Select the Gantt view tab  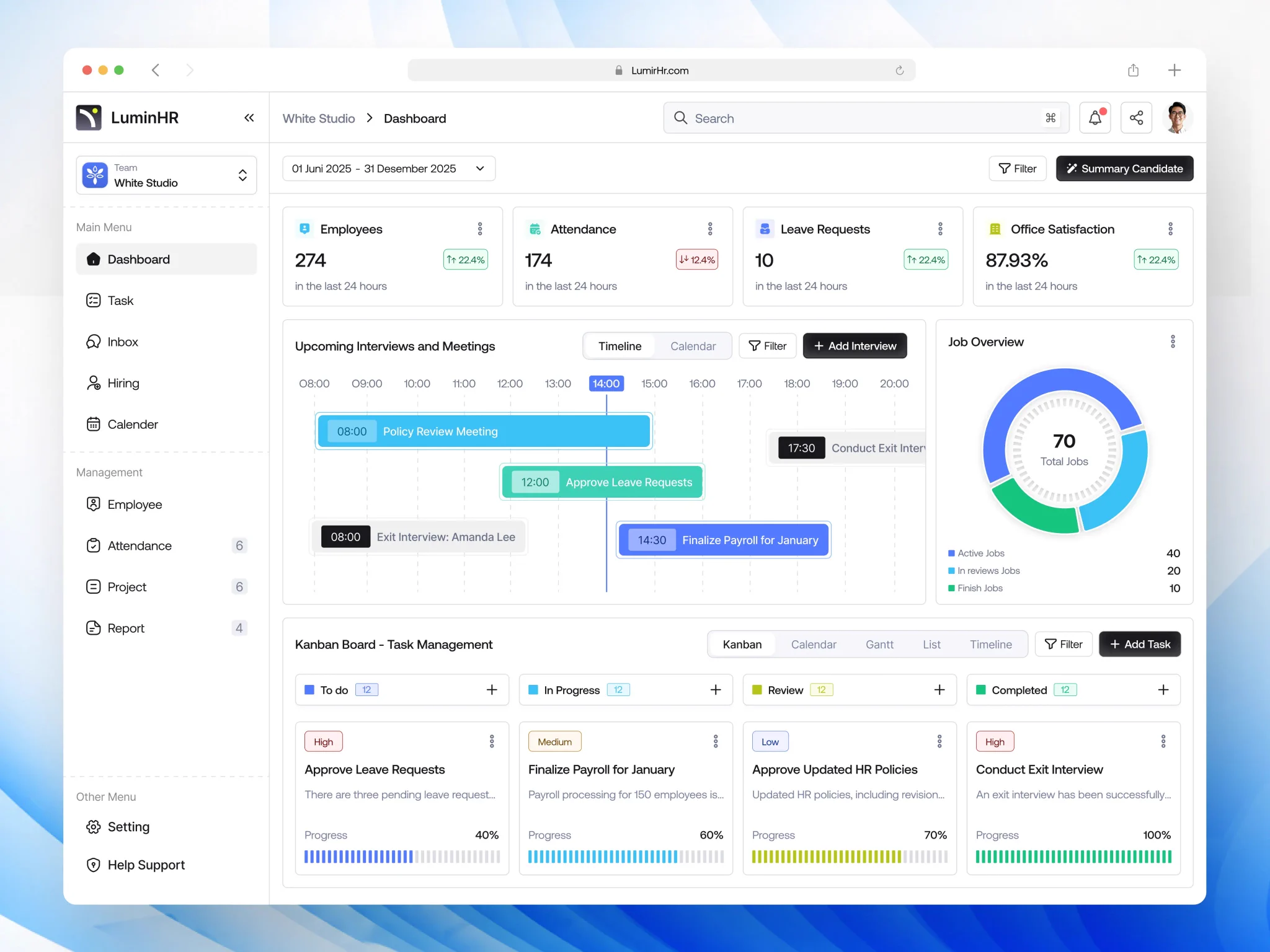(879, 645)
